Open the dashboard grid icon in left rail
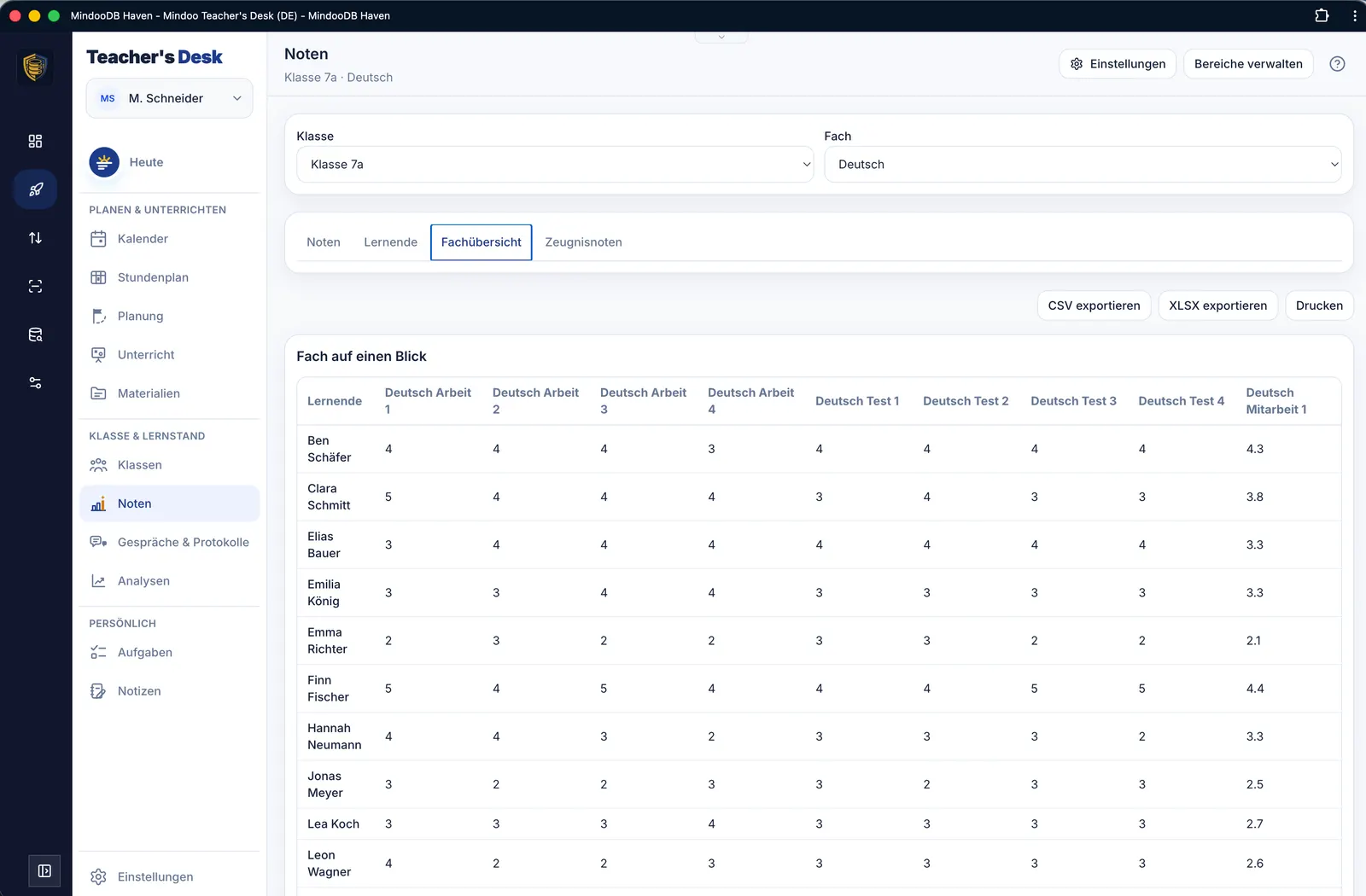 [35, 141]
